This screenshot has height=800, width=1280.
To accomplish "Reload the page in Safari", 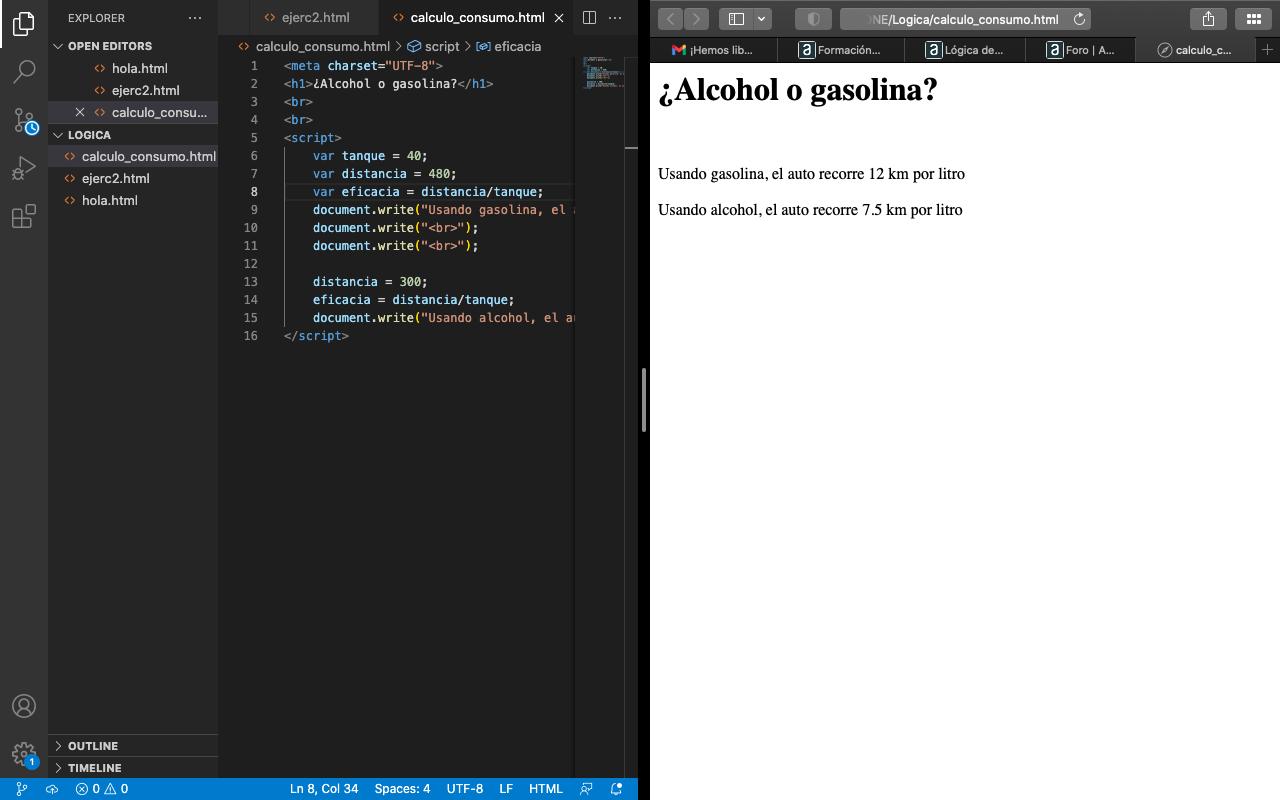I will point(1079,19).
